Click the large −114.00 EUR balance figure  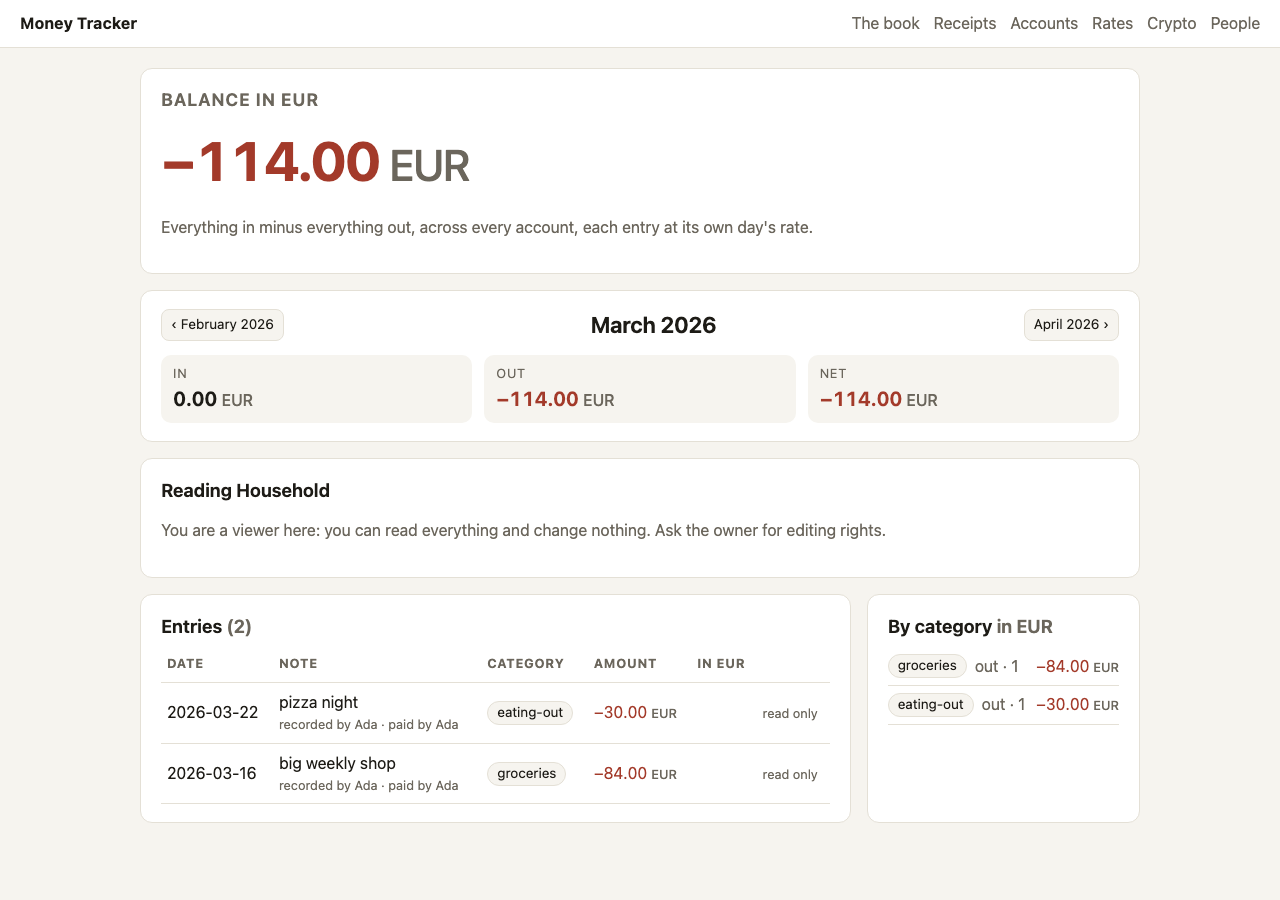click(x=315, y=163)
